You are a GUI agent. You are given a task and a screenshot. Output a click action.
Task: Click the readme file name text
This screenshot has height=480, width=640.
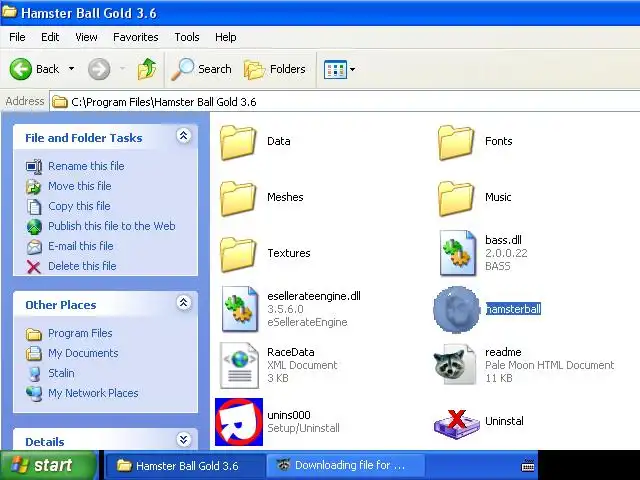tap(503, 352)
